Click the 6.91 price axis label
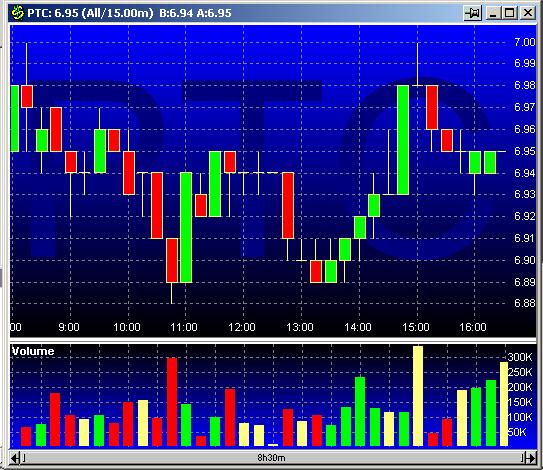The width and height of the screenshot is (543, 470). point(525,238)
